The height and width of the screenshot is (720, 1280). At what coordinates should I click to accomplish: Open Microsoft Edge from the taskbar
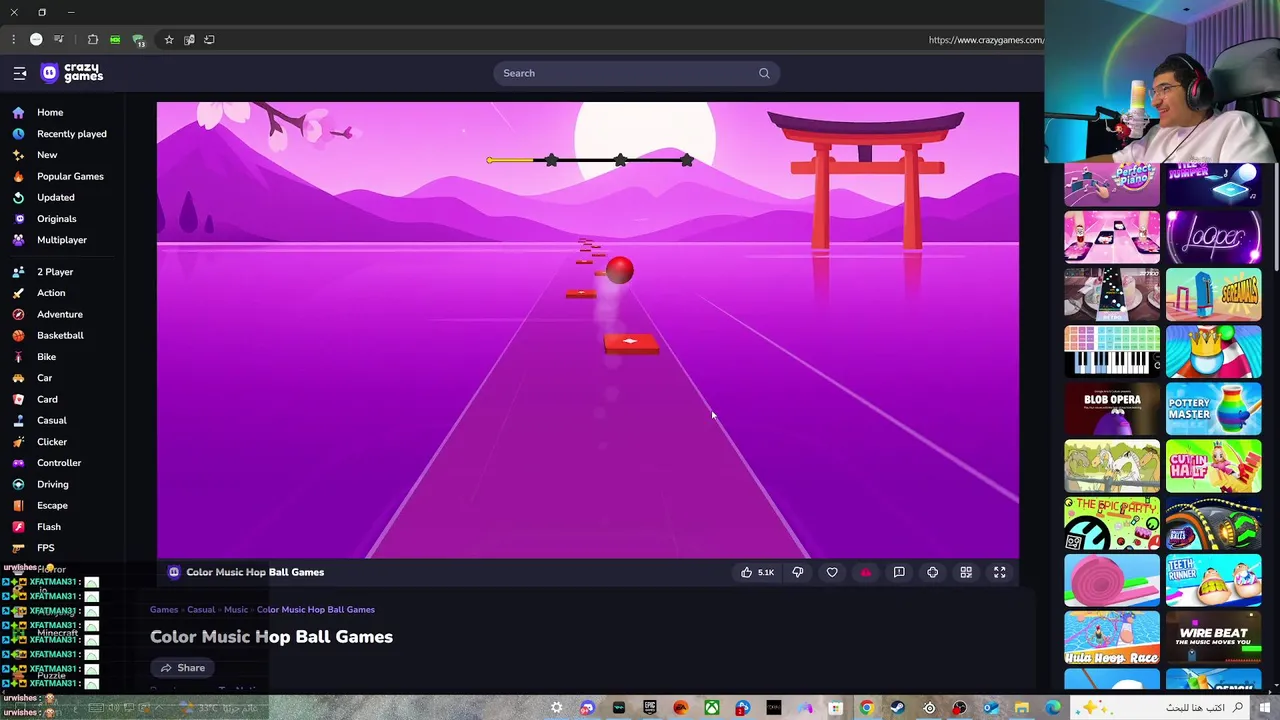[1053, 708]
